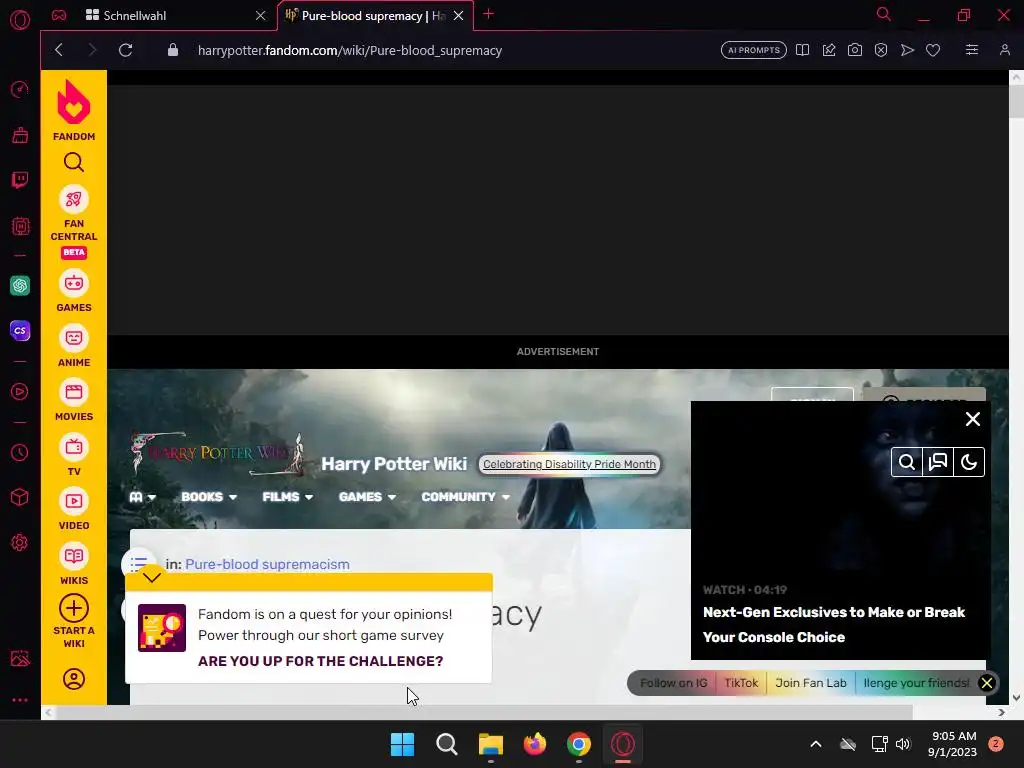Click Start a Wiki plus icon
The height and width of the screenshot is (768, 1024).
click(74, 608)
